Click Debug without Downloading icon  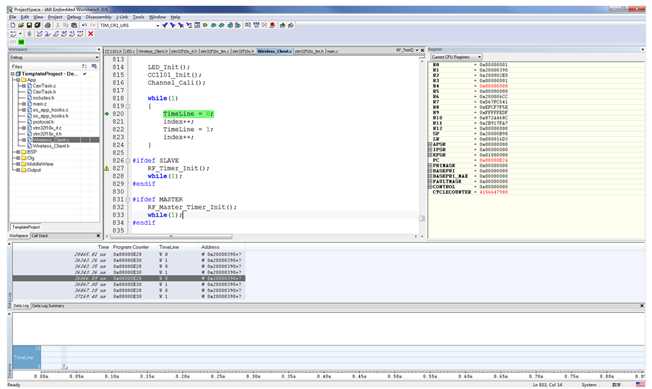[291, 25]
